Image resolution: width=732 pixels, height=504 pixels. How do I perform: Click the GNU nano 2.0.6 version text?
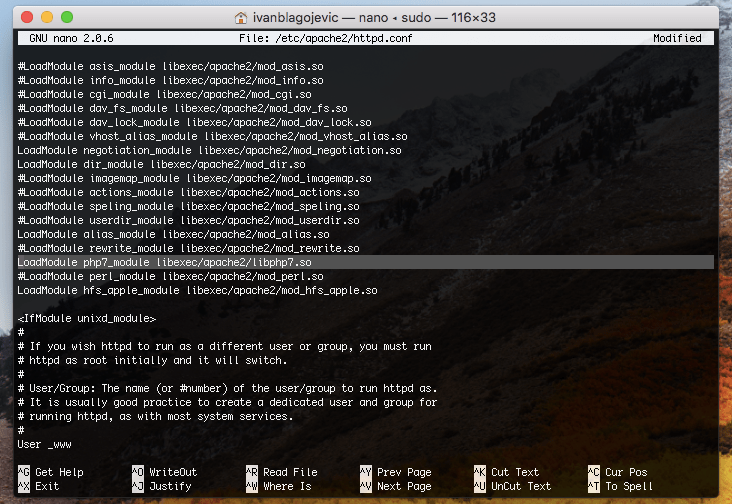click(71, 38)
